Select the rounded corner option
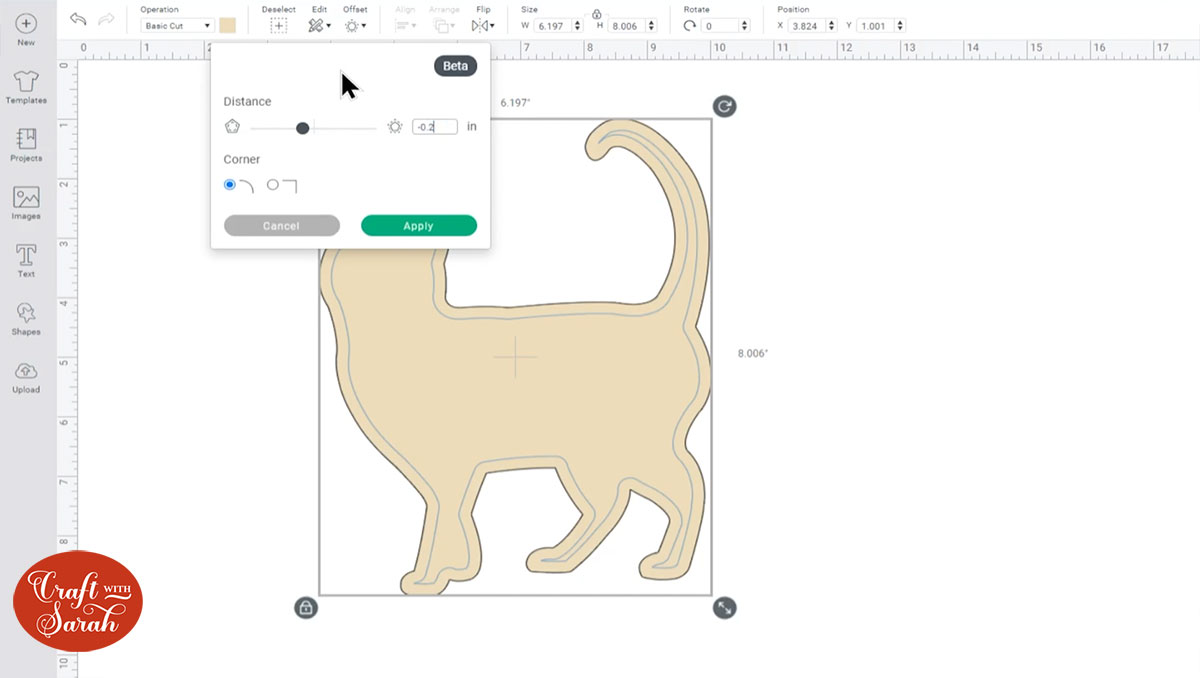 click(231, 184)
